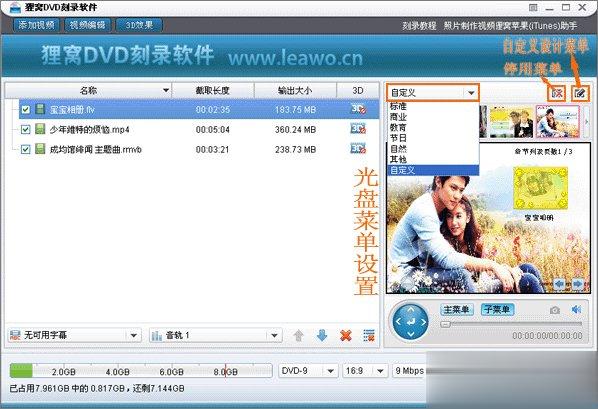The width and height of the screenshot is (598, 409).
Task: Mute the preview with the speaker icon
Action: click(x=576, y=309)
